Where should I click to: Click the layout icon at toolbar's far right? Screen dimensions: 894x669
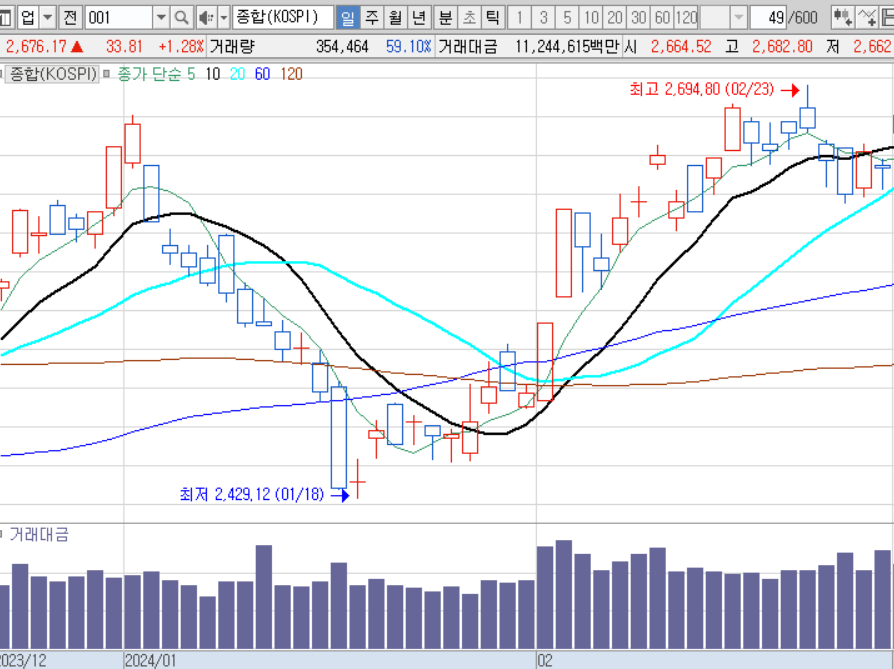coord(888,18)
